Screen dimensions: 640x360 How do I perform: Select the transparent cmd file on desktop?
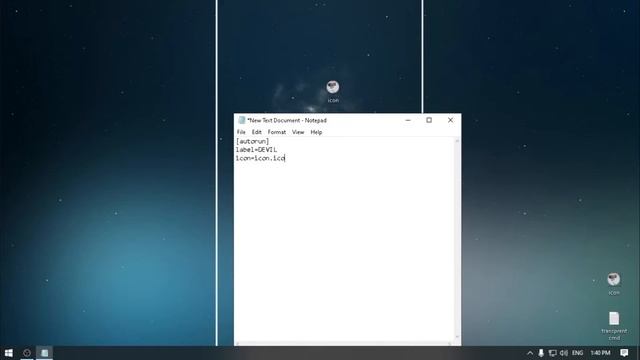click(614, 326)
